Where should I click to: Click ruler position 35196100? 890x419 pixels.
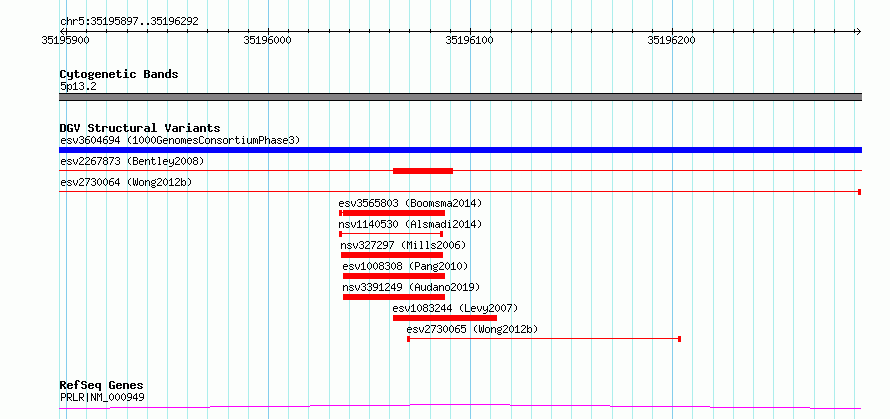[x=469, y=40]
